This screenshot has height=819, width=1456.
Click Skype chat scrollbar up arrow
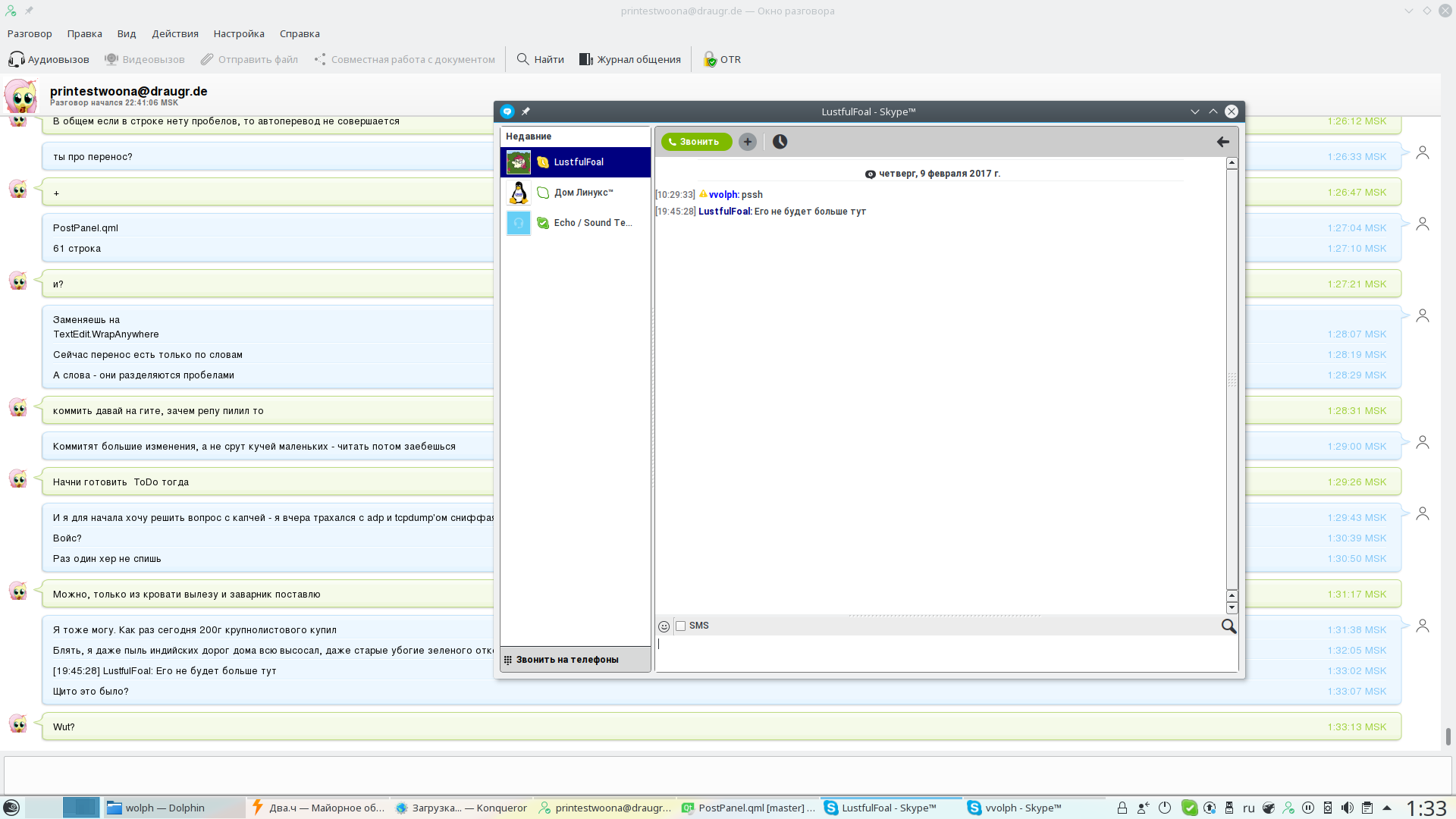(1232, 163)
